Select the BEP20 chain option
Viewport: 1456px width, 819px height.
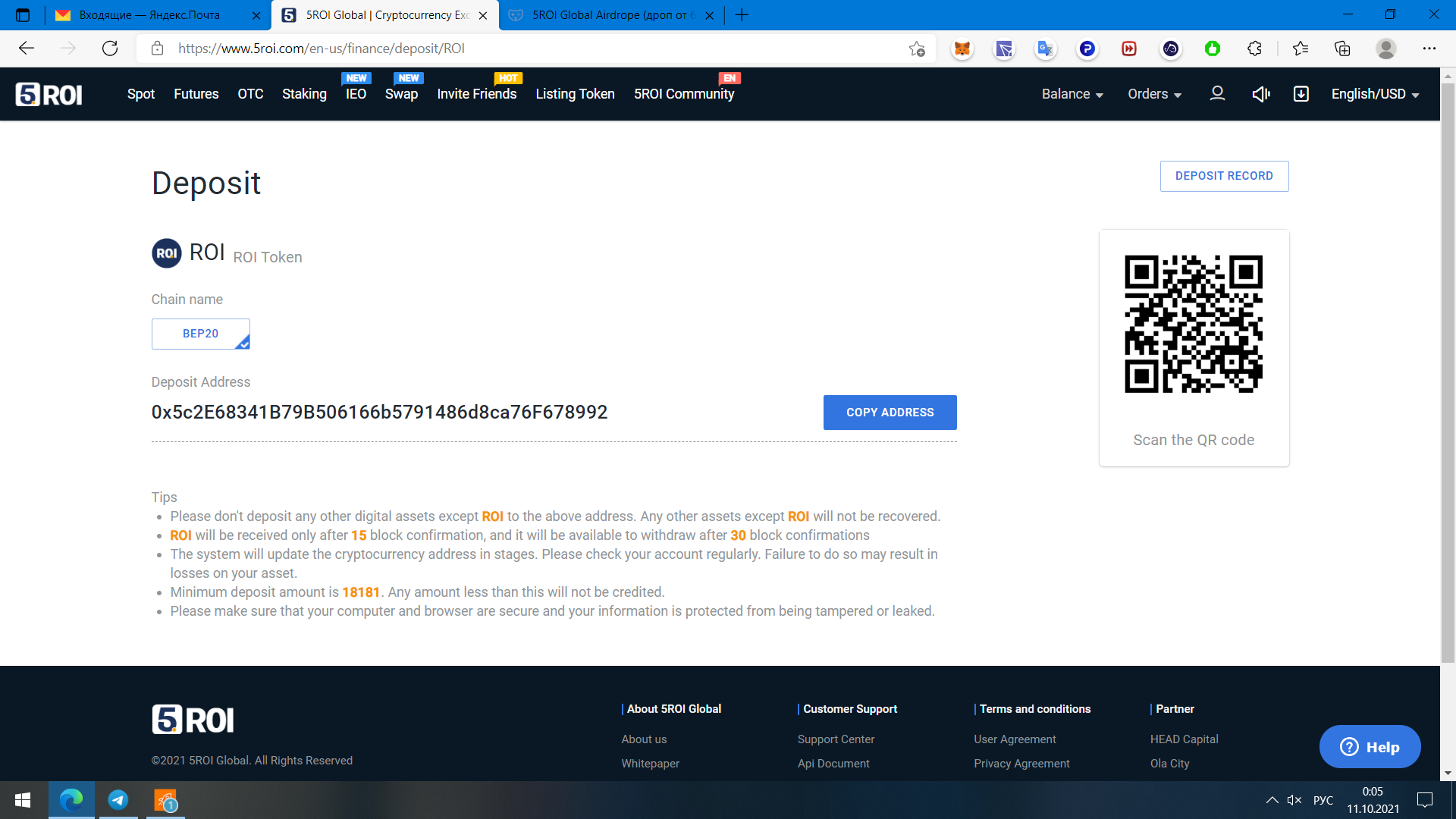[x=200, y=334]
